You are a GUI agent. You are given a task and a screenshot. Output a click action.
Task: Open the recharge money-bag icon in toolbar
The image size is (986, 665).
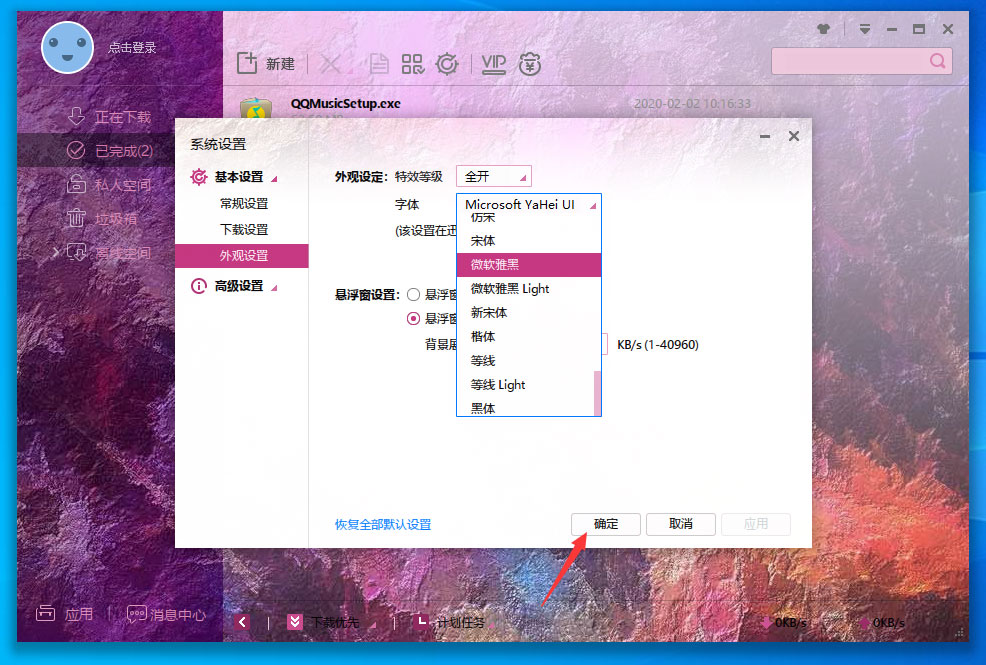[x=530, y=64]
